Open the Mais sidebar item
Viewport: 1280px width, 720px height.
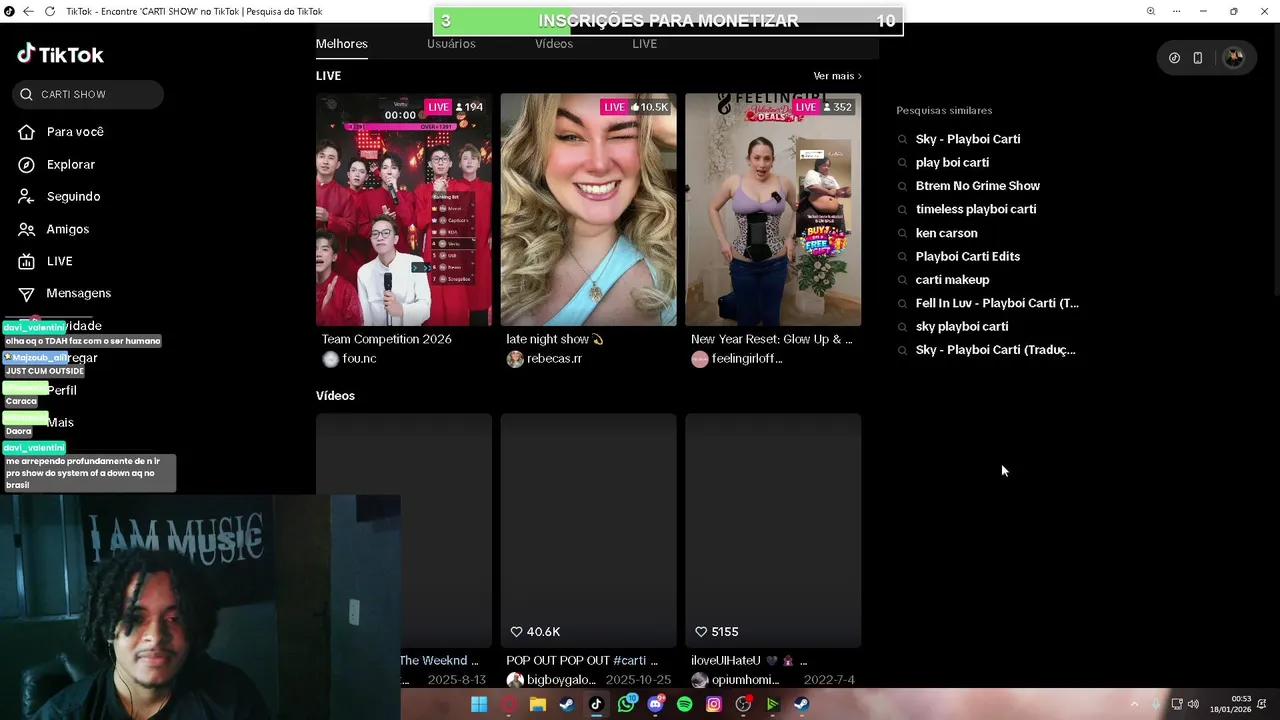click(x=60, y=422)
